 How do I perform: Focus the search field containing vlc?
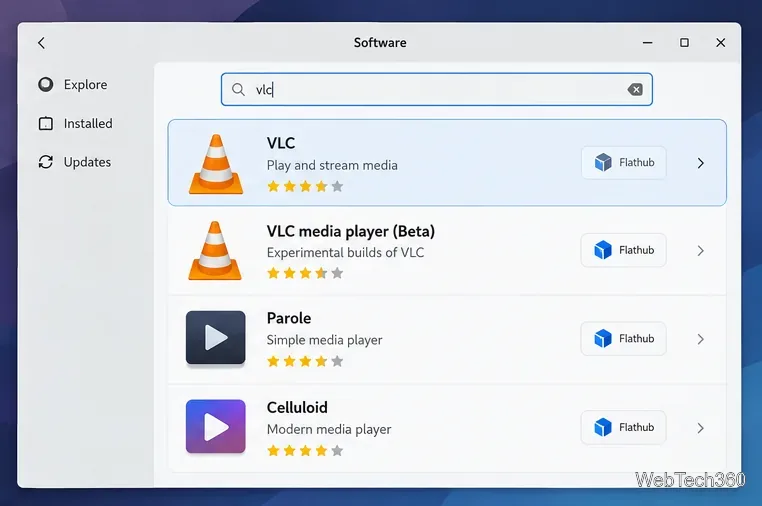pyautogui.click(x=436, y=89)
